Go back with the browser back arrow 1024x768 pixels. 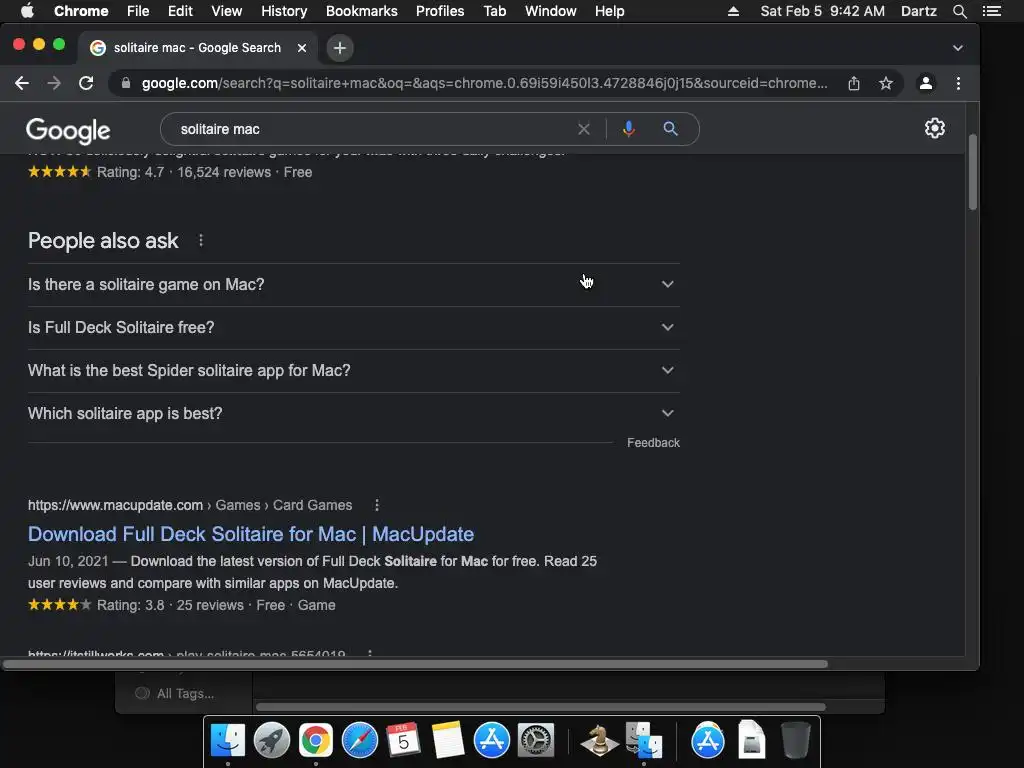(22, 83)
